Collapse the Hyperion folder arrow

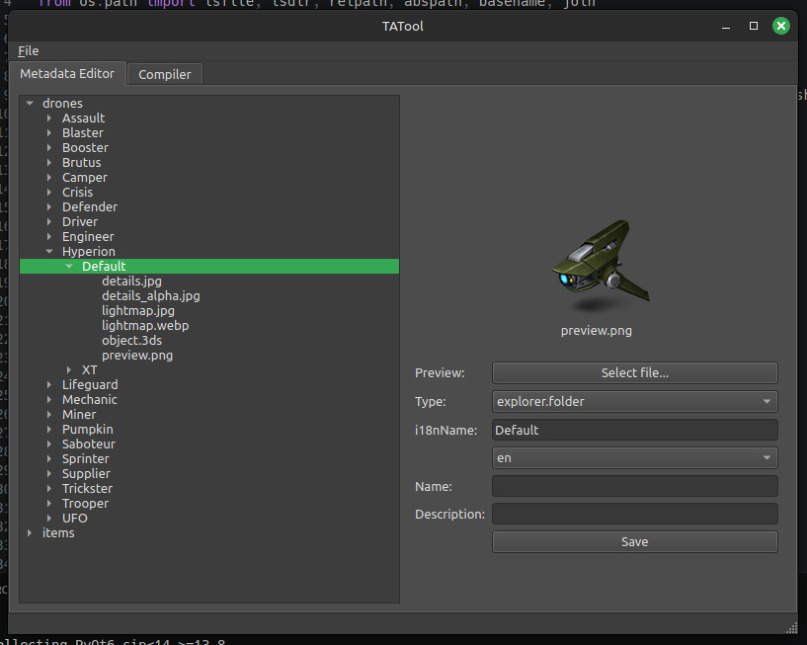50,252
